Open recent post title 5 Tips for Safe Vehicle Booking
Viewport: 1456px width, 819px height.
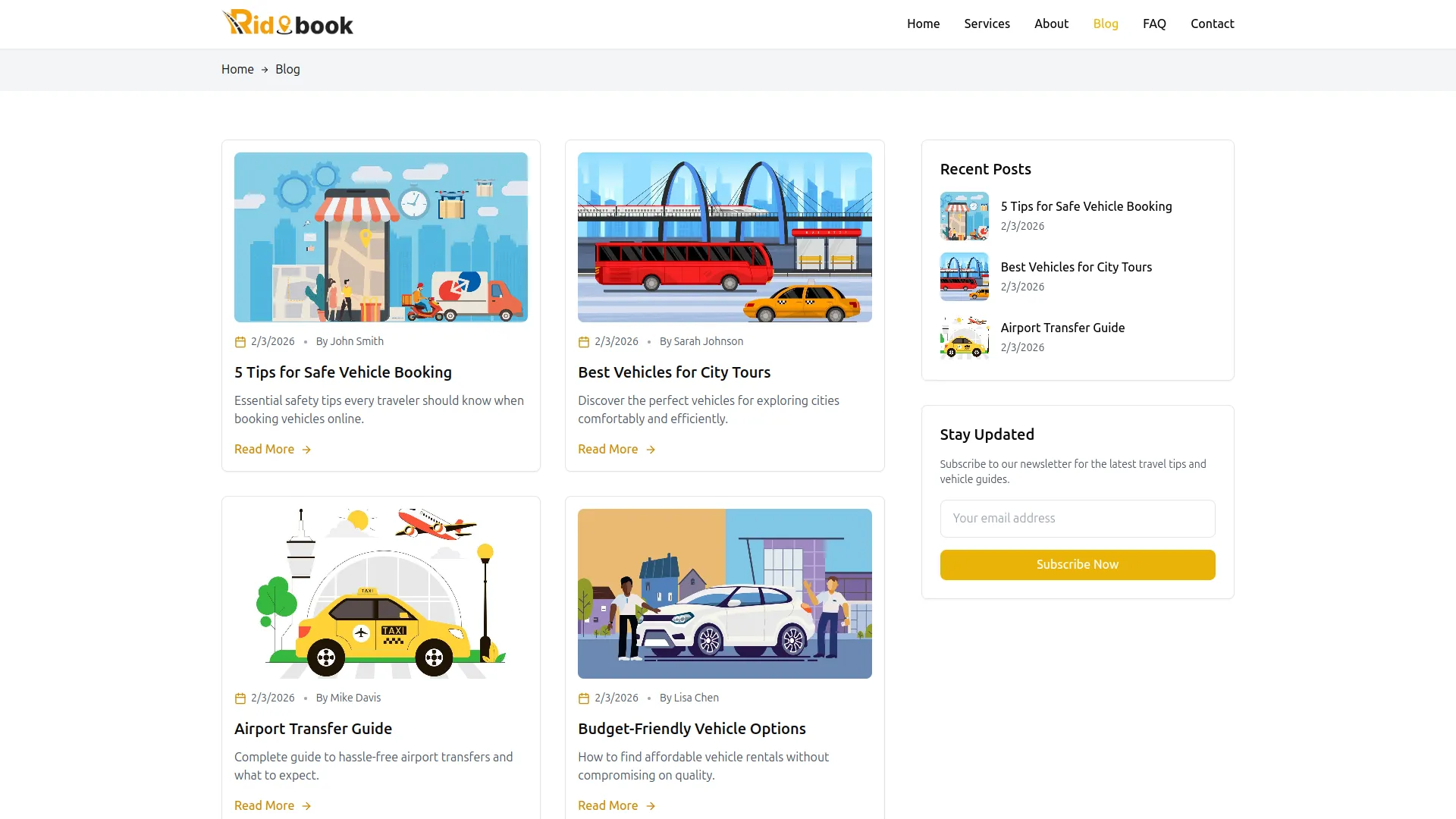click(x=1086, y=206)
